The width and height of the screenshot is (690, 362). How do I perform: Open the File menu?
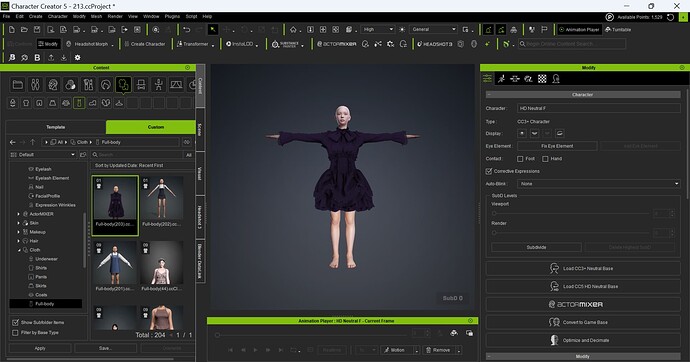[6, 16]
